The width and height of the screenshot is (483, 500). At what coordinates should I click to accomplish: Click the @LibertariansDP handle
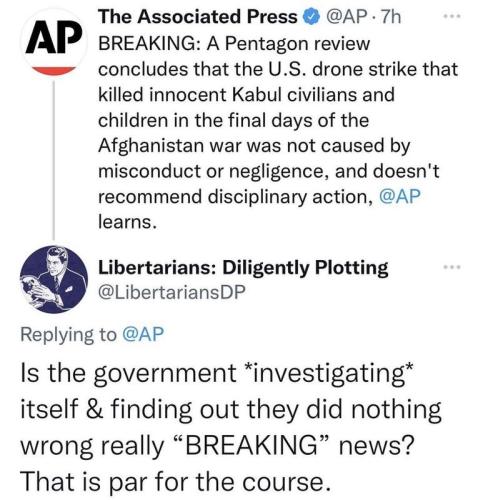pyautogui.click(x=172, y=292)
